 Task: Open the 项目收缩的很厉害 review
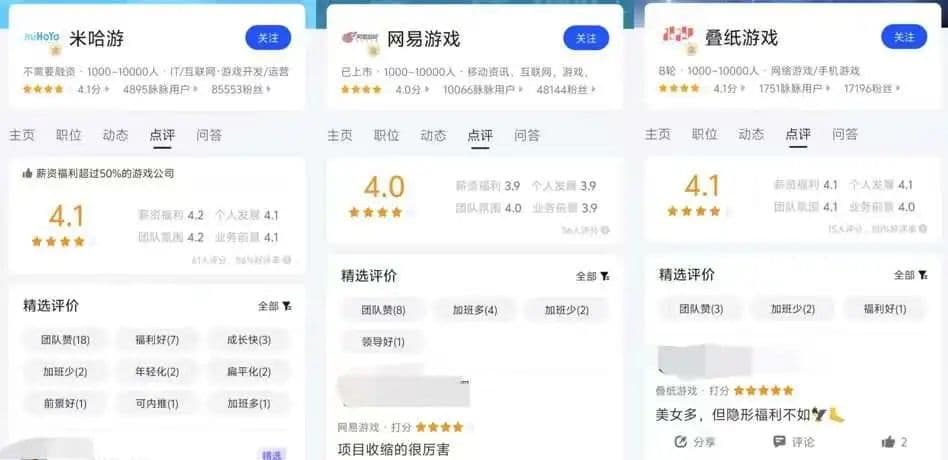(393, 450)
